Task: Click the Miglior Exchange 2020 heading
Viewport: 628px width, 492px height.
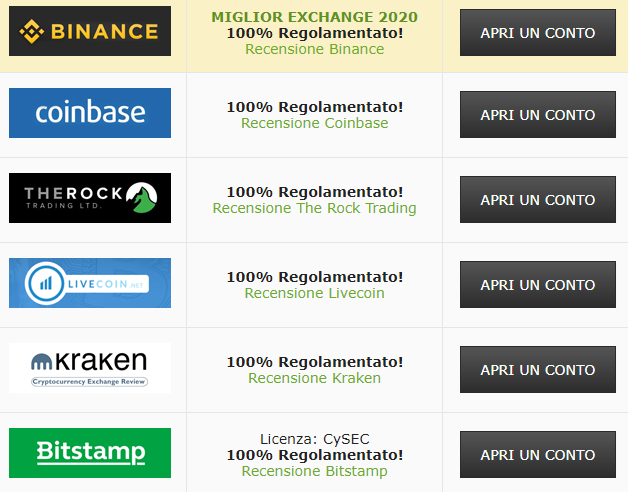Action: tap(314, 17)
